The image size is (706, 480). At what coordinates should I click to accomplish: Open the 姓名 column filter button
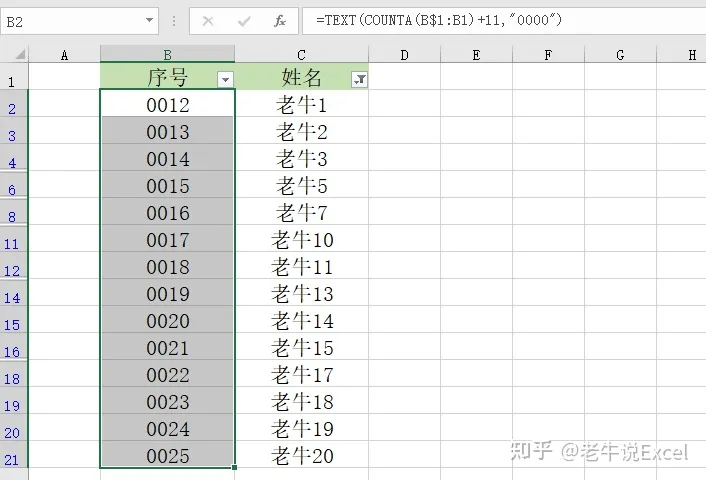point(359,80)
